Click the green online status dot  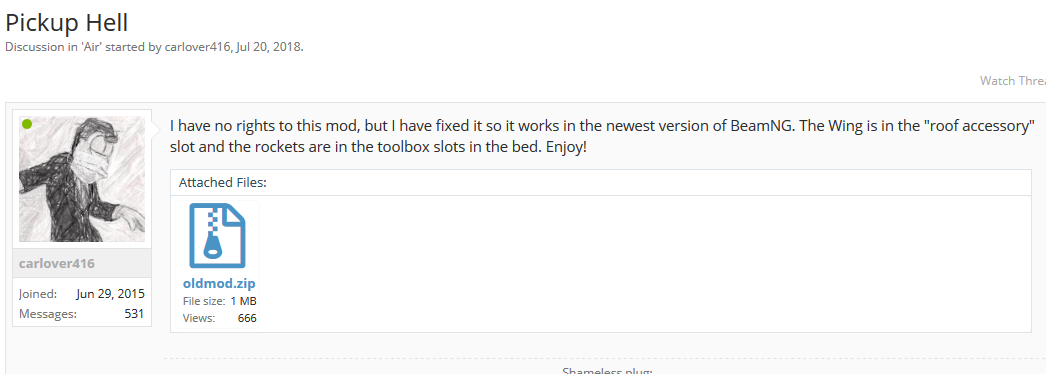click(x=27, y=124)
